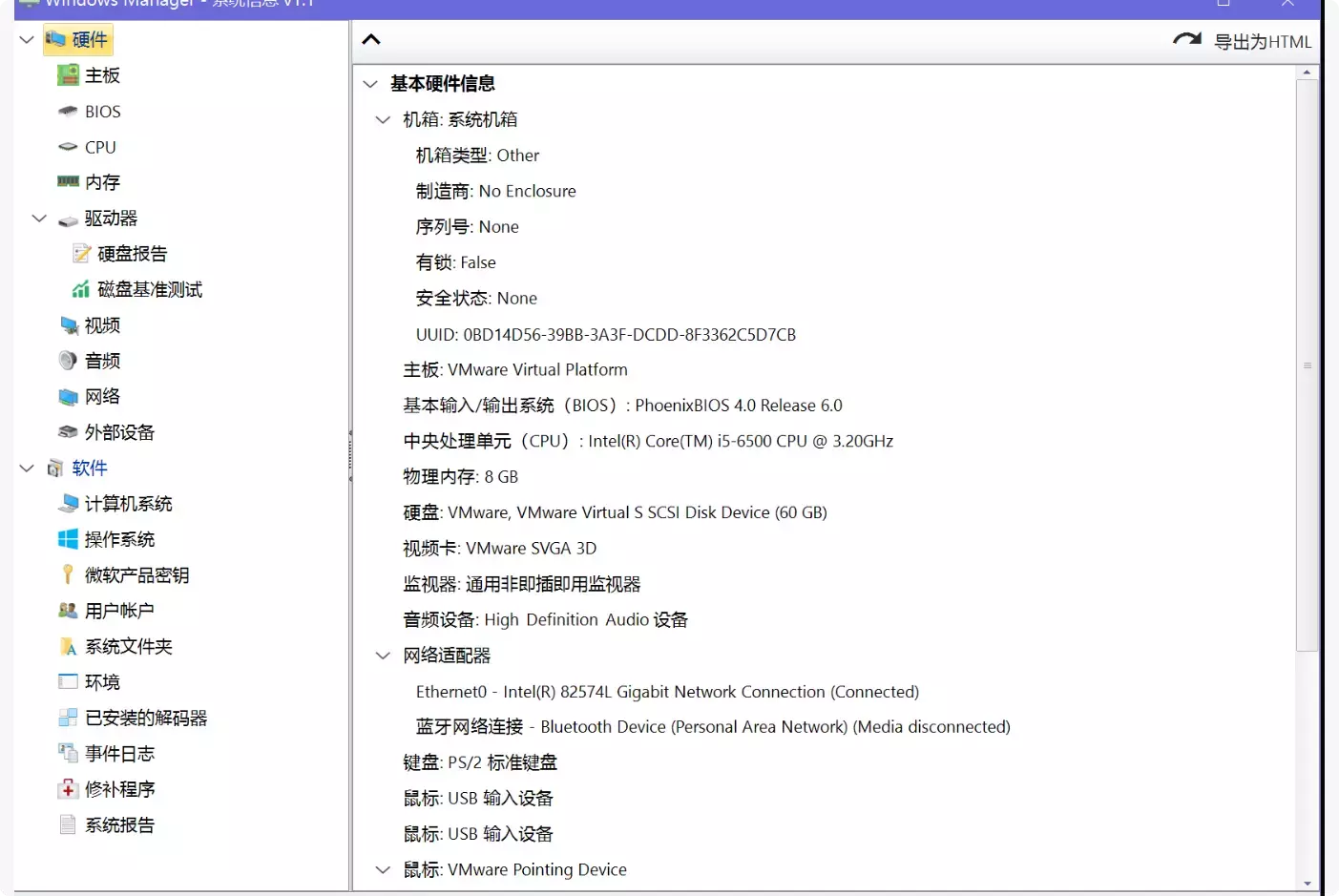Image resolution: width=1339 pixels, height=896 pixels.
Task: Open the 硬盘报告 disk report icon
Action: [82, 253]
